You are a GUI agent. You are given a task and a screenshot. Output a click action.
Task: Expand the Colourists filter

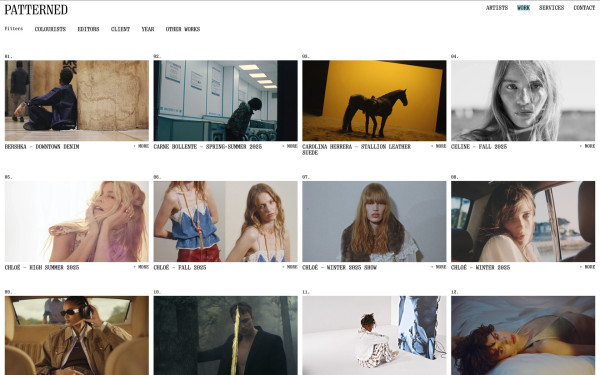coord(50,29)
